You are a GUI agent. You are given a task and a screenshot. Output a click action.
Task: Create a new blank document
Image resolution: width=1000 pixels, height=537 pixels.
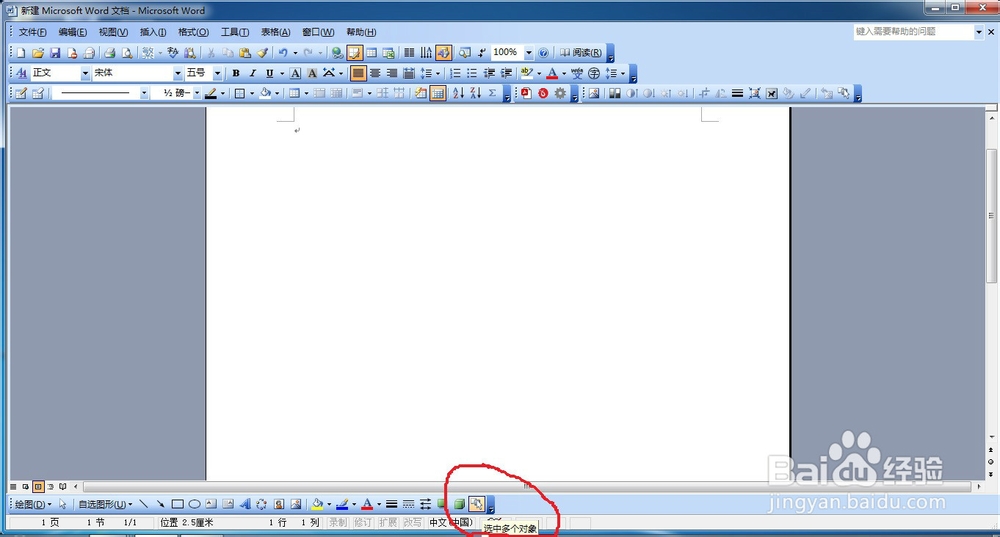[x=21, y=53]
